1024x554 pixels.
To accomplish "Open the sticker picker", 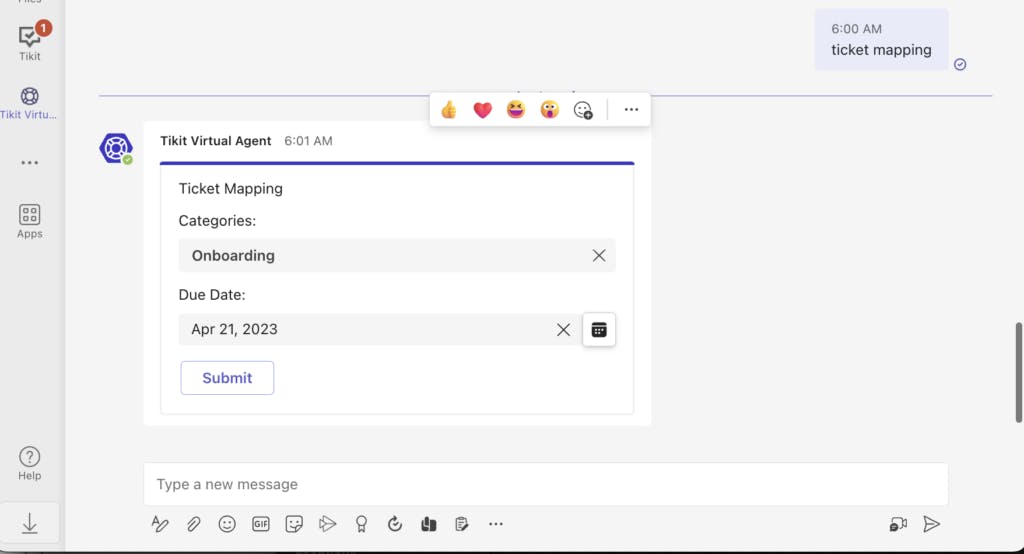I will point(294,524).
